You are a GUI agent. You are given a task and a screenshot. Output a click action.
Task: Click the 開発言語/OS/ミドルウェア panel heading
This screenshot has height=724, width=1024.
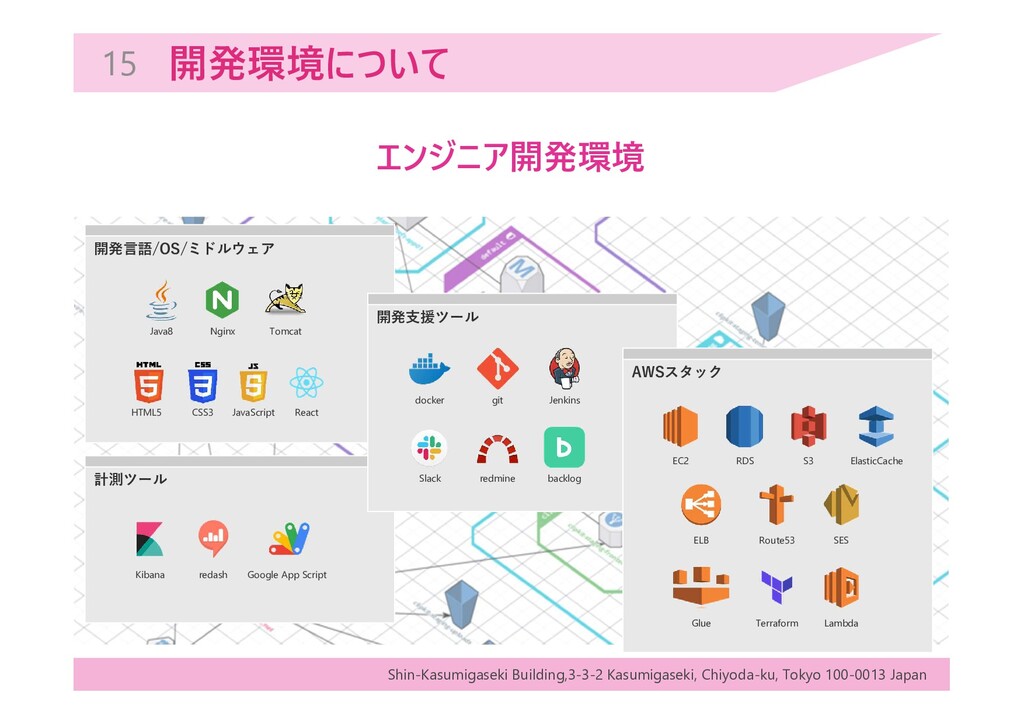(x=184, y=249)
